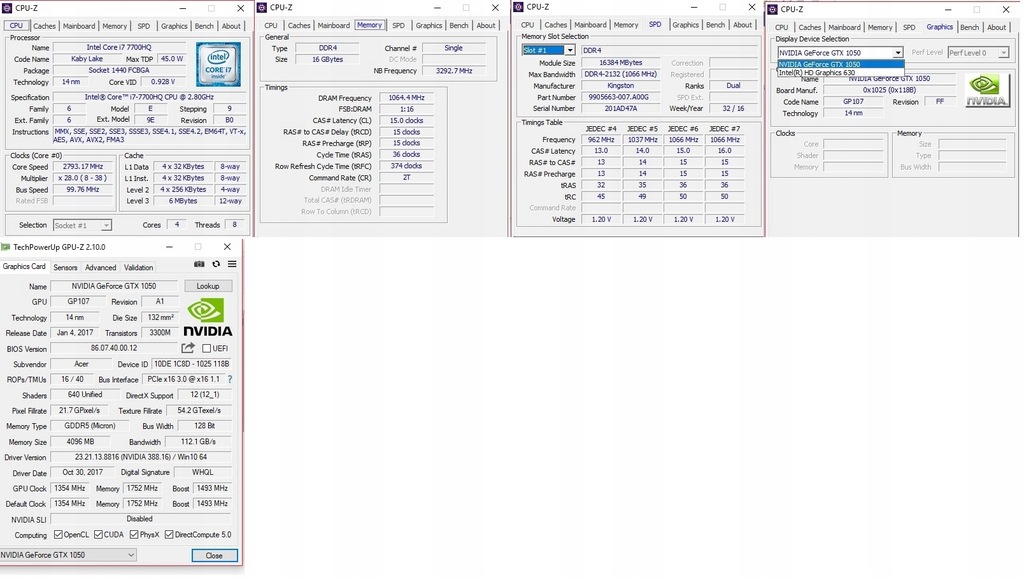Toggle the CUDA checkbox
This screenshot has height=580, width=1024.
[98, 534]
